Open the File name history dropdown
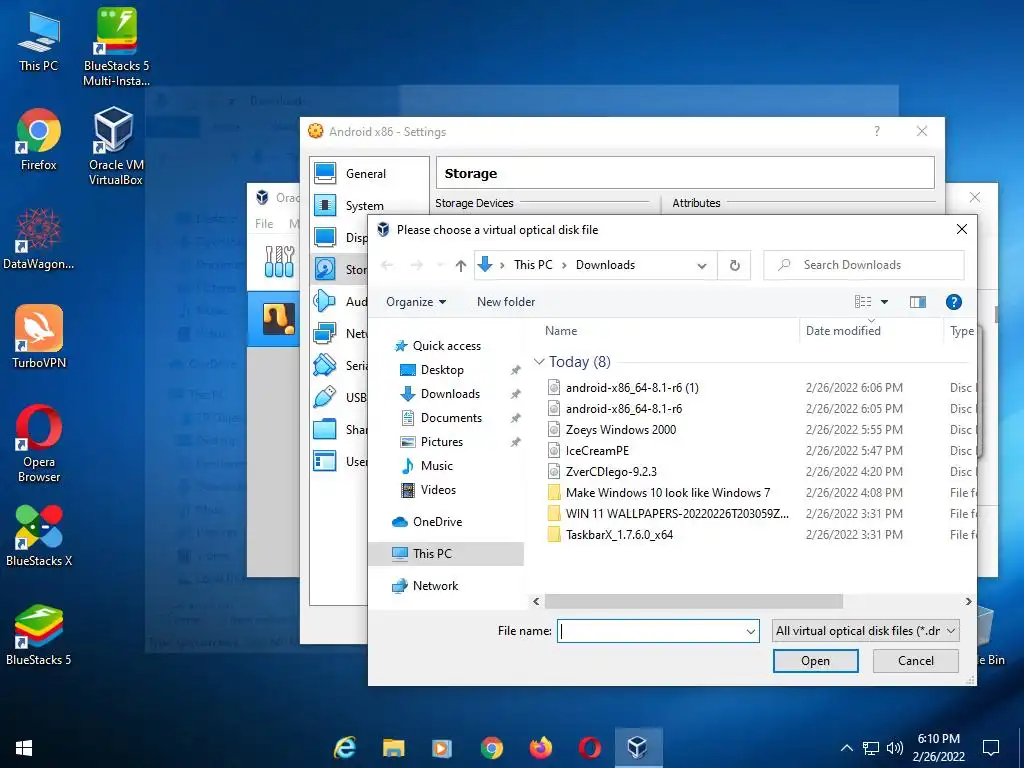The height and width of the screenshot is (768, 1024). pyautogui.click(x=750, y=632)
